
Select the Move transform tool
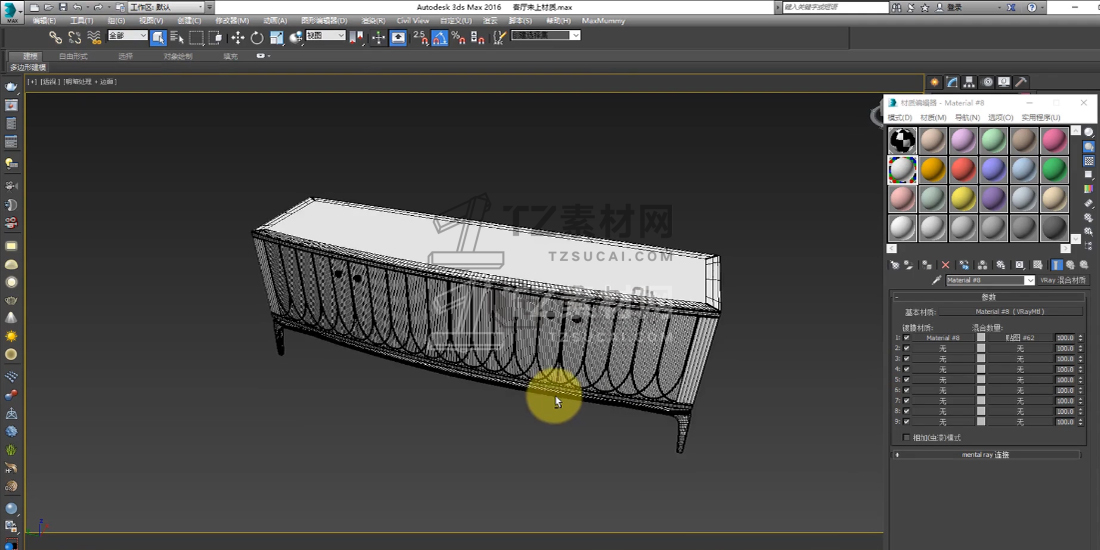pos(237,38)
